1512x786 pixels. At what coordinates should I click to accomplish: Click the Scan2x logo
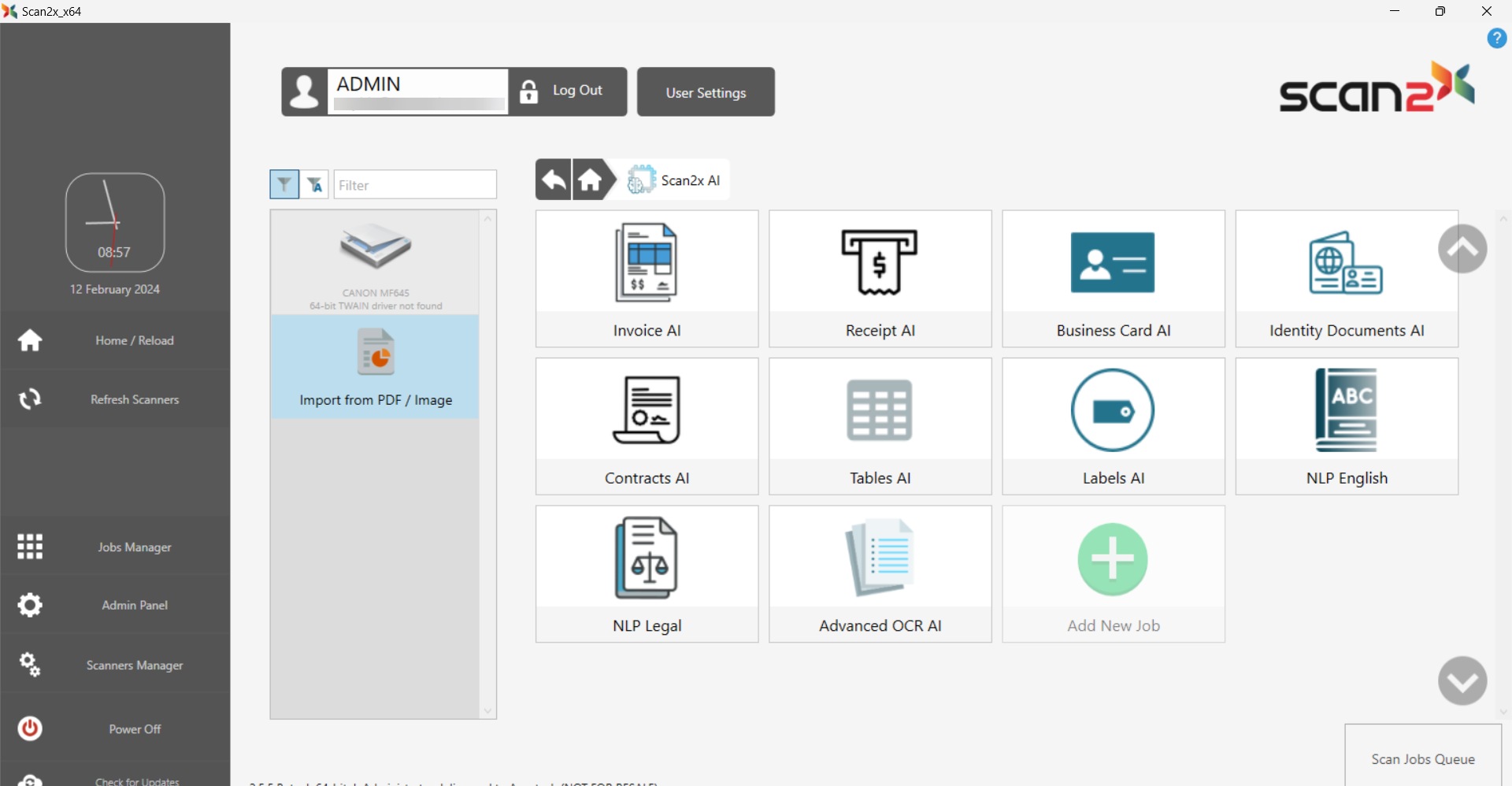(1377, 87)
